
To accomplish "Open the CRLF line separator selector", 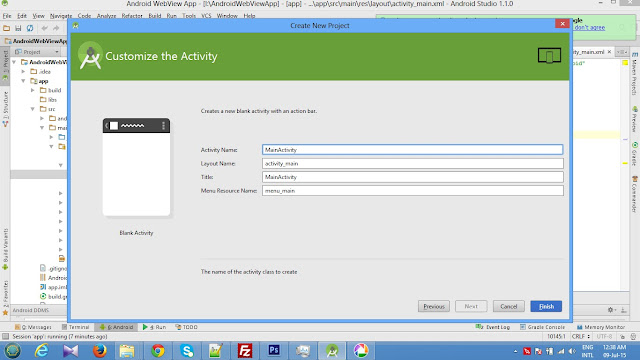I will (x=581, y=336).
